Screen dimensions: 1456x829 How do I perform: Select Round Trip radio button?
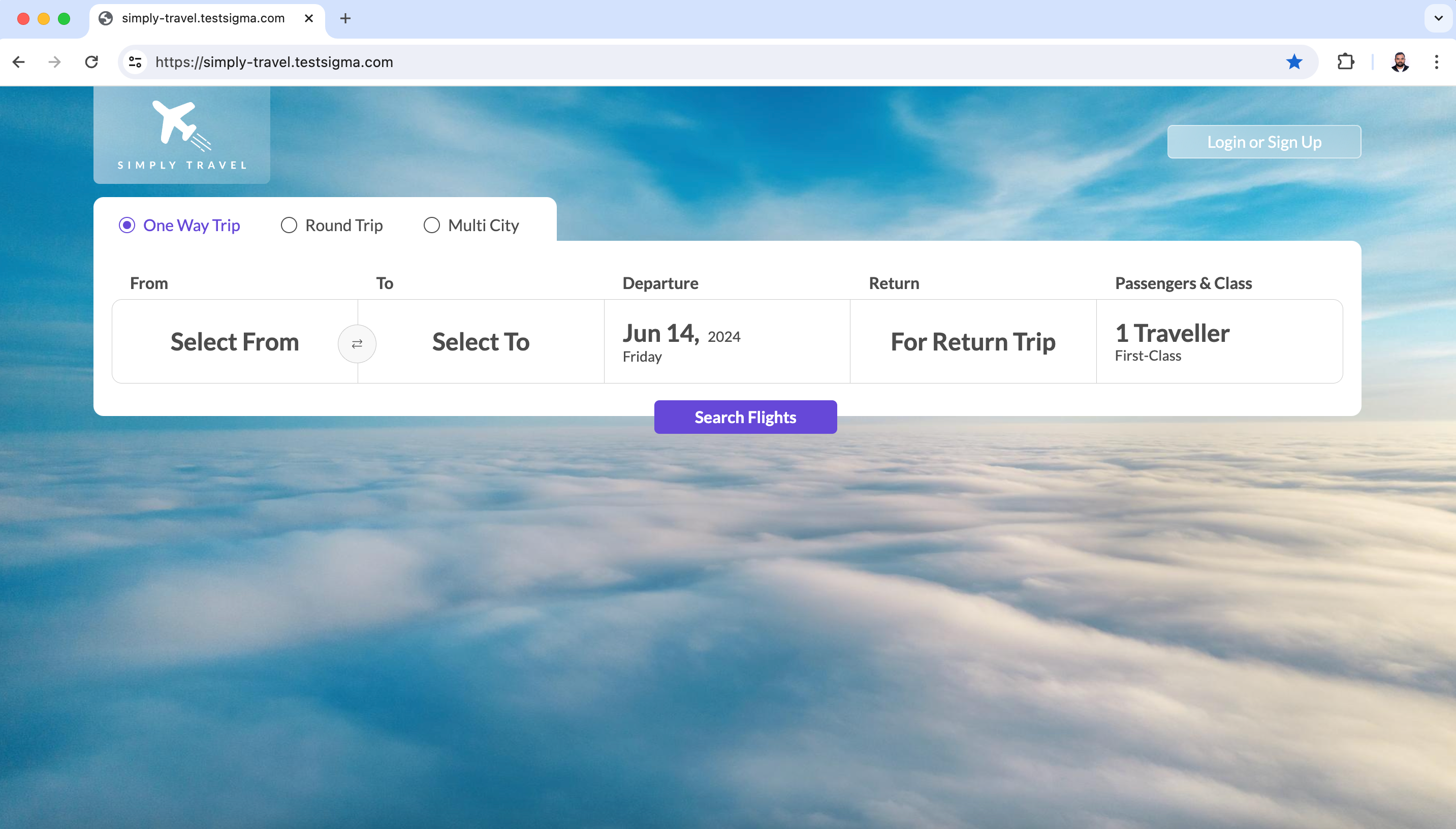point(289,226)
